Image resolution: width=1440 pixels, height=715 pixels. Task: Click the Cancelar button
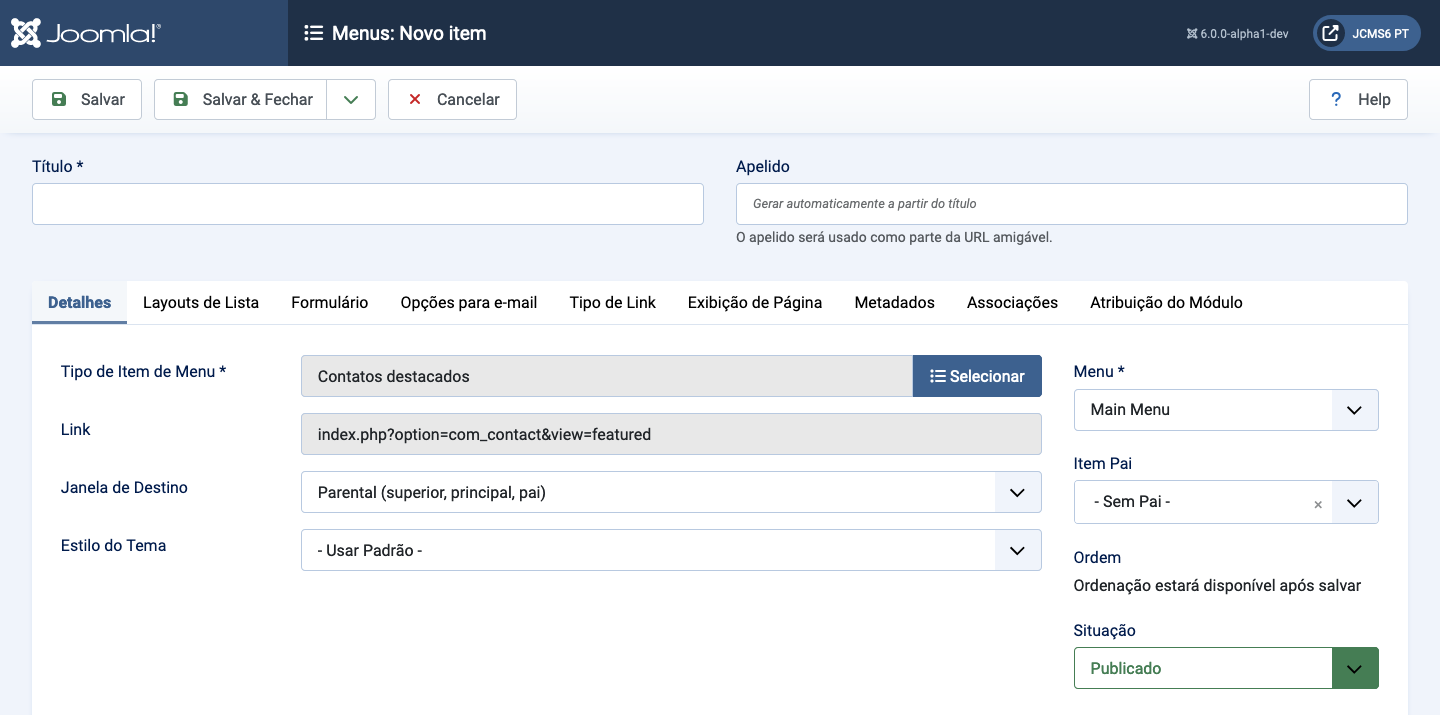[x=452, y=100]
